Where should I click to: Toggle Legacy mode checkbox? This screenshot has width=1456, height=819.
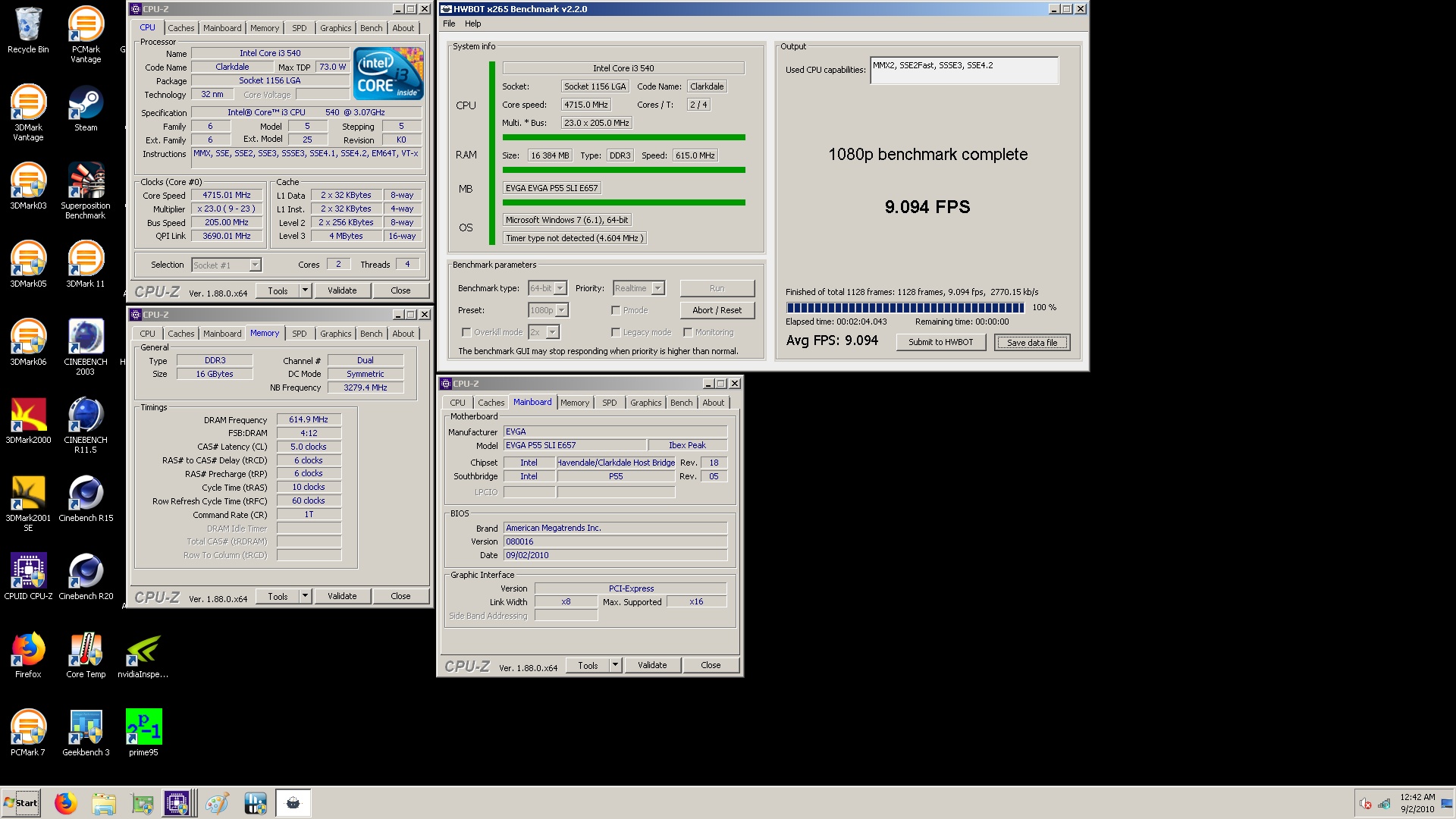pos(616,332)
